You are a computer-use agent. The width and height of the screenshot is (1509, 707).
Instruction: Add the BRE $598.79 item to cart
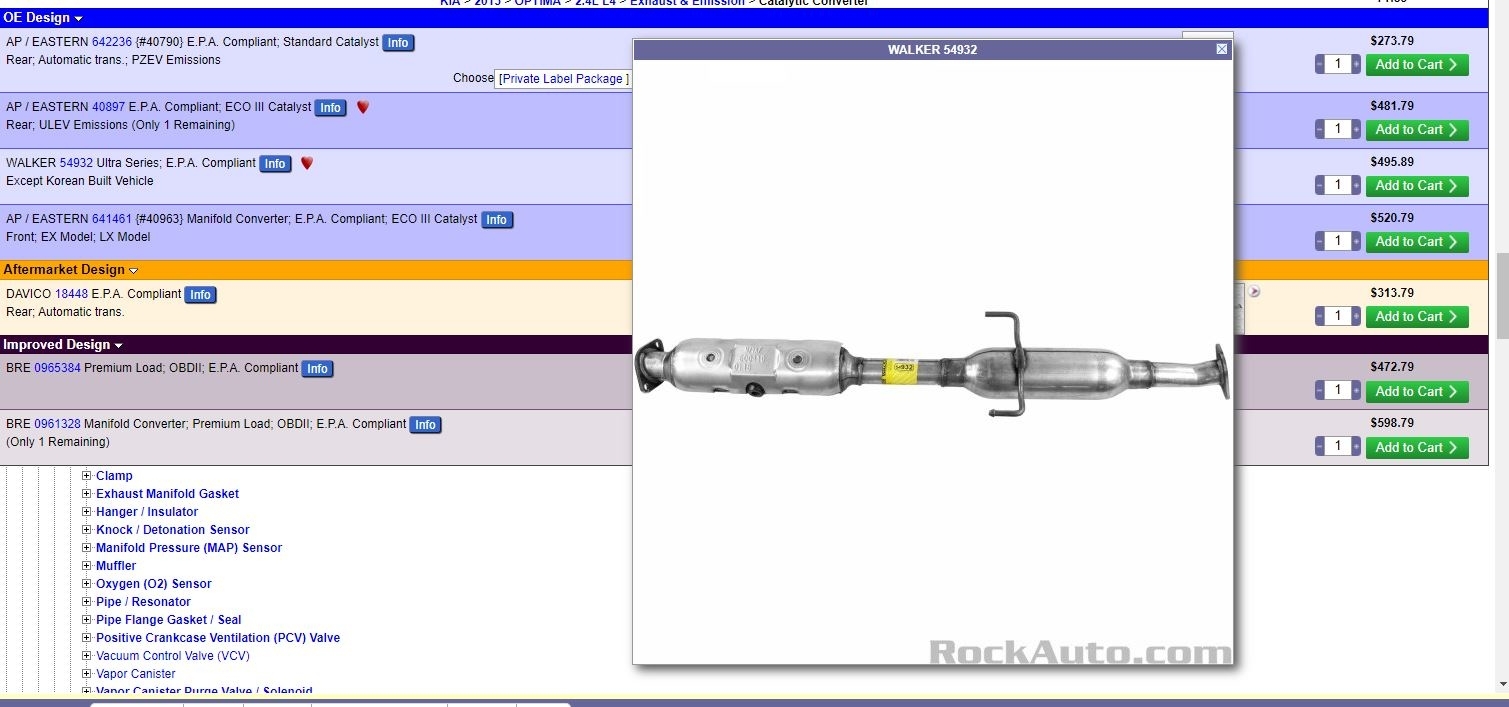click(1417, 447)
